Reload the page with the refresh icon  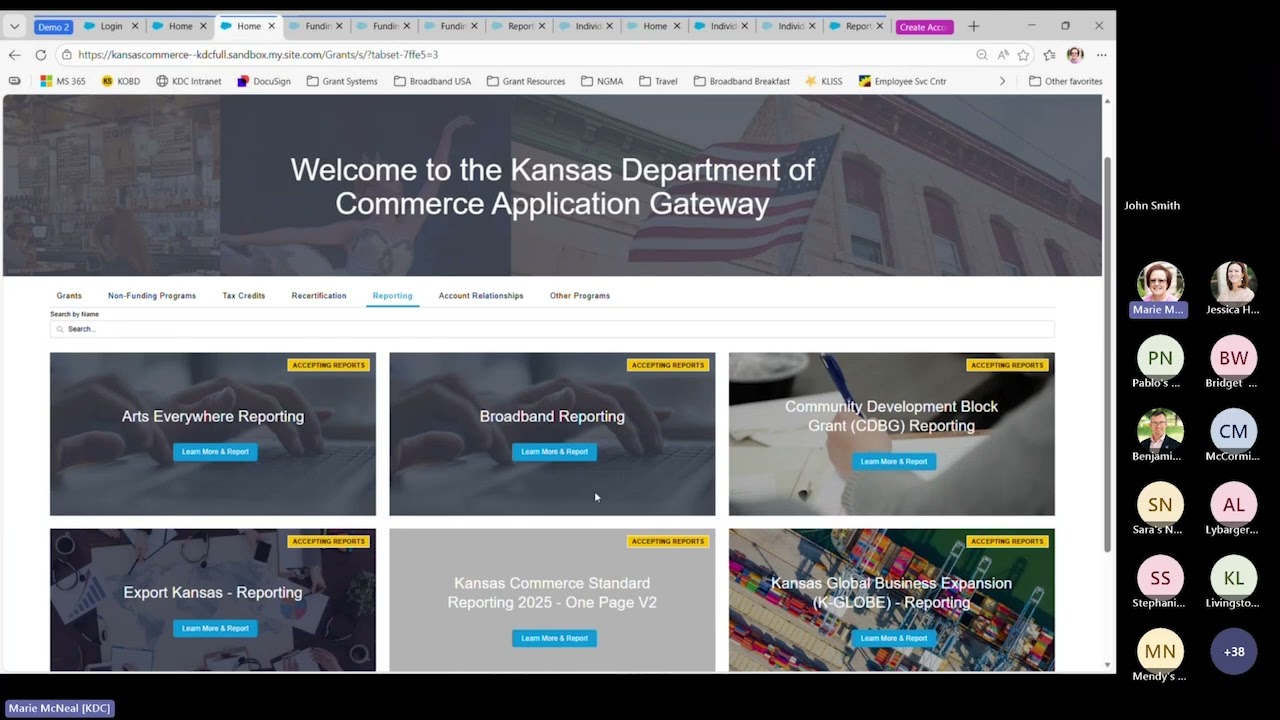click(41, 55)
